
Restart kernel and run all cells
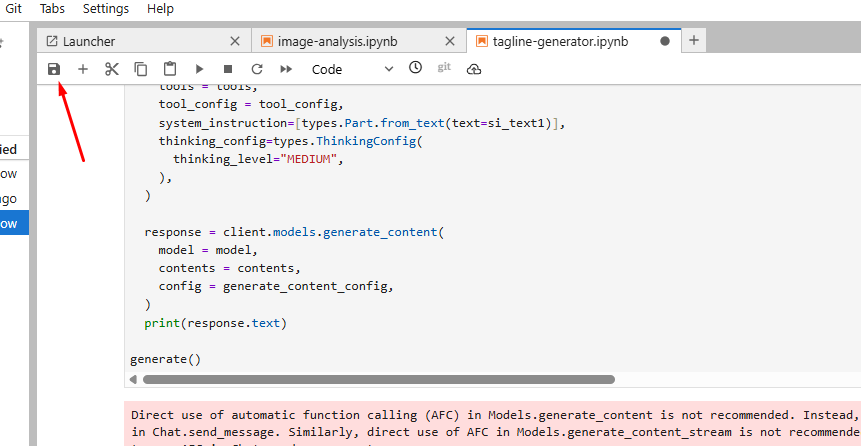point(286,69)
